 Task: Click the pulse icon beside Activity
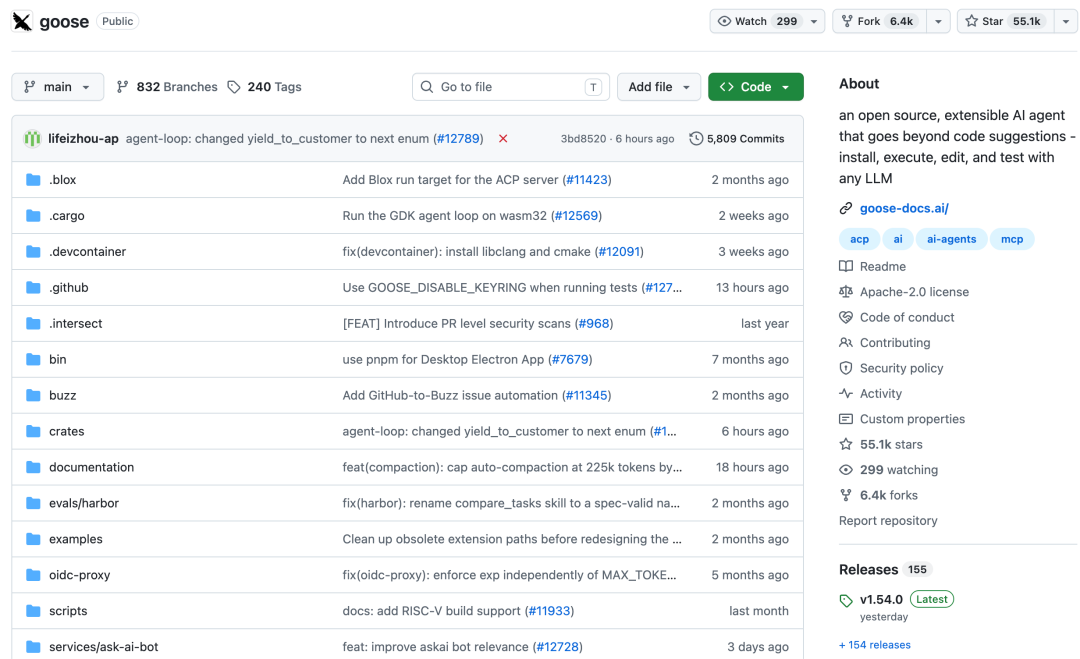[x=846, y=393]
